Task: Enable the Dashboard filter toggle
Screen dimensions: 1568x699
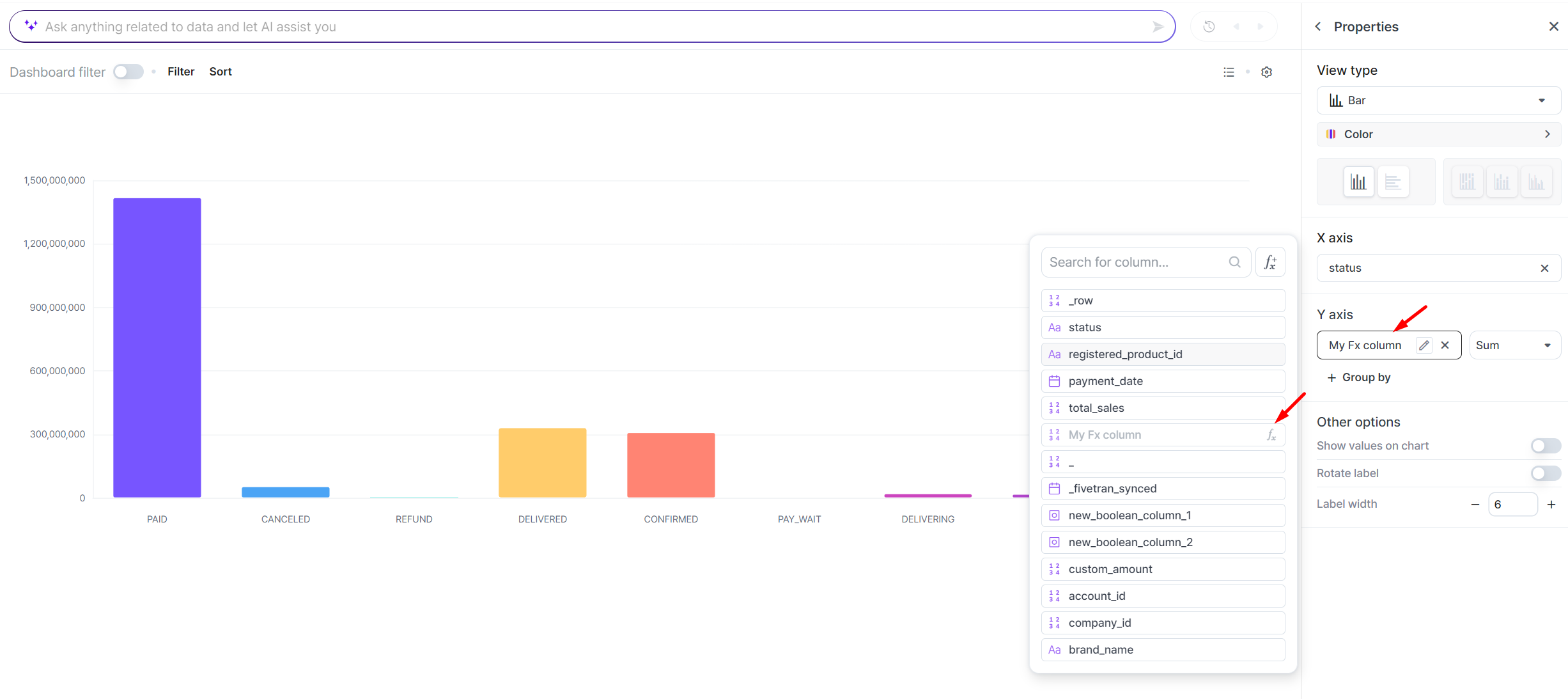Action: tap(128, 72)
